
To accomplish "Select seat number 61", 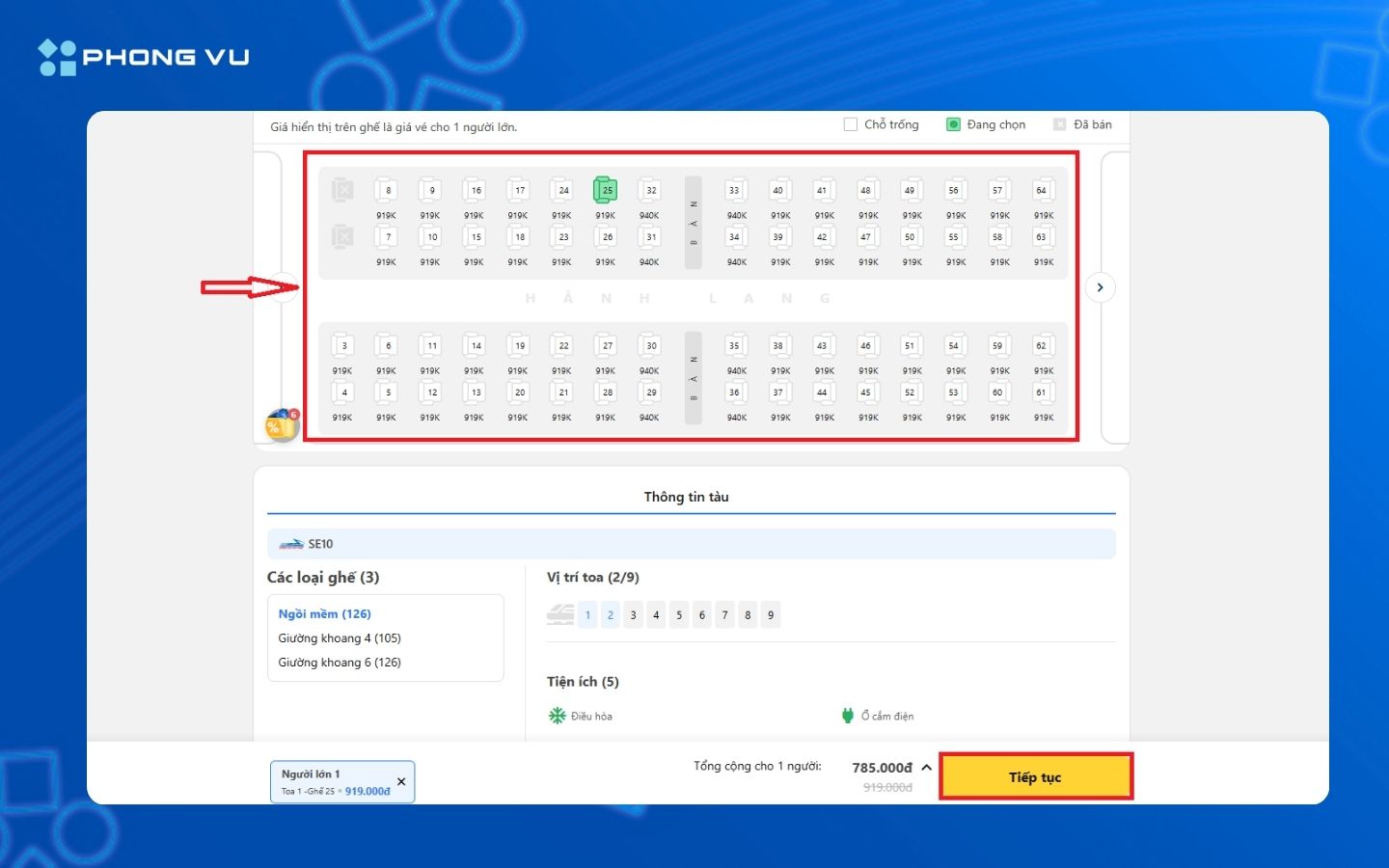I will tap(1043, 393).
